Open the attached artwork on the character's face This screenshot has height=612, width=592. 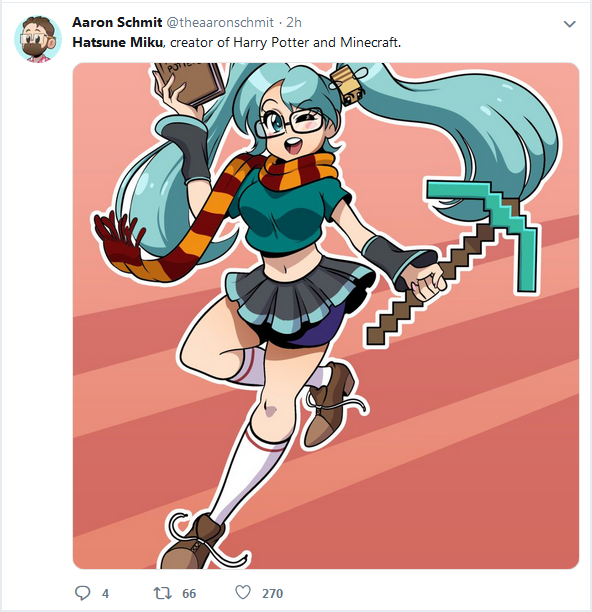[x=291, y=131]
